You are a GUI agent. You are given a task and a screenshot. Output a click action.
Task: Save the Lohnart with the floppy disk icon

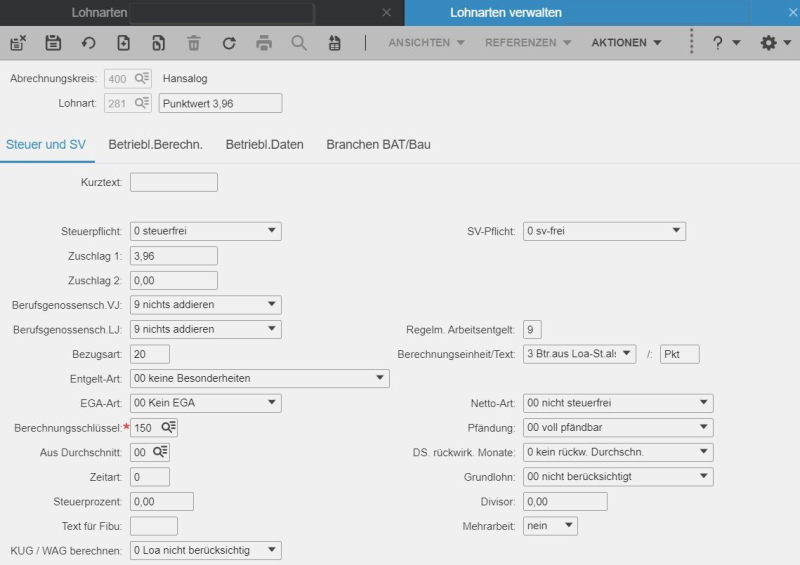53,43
